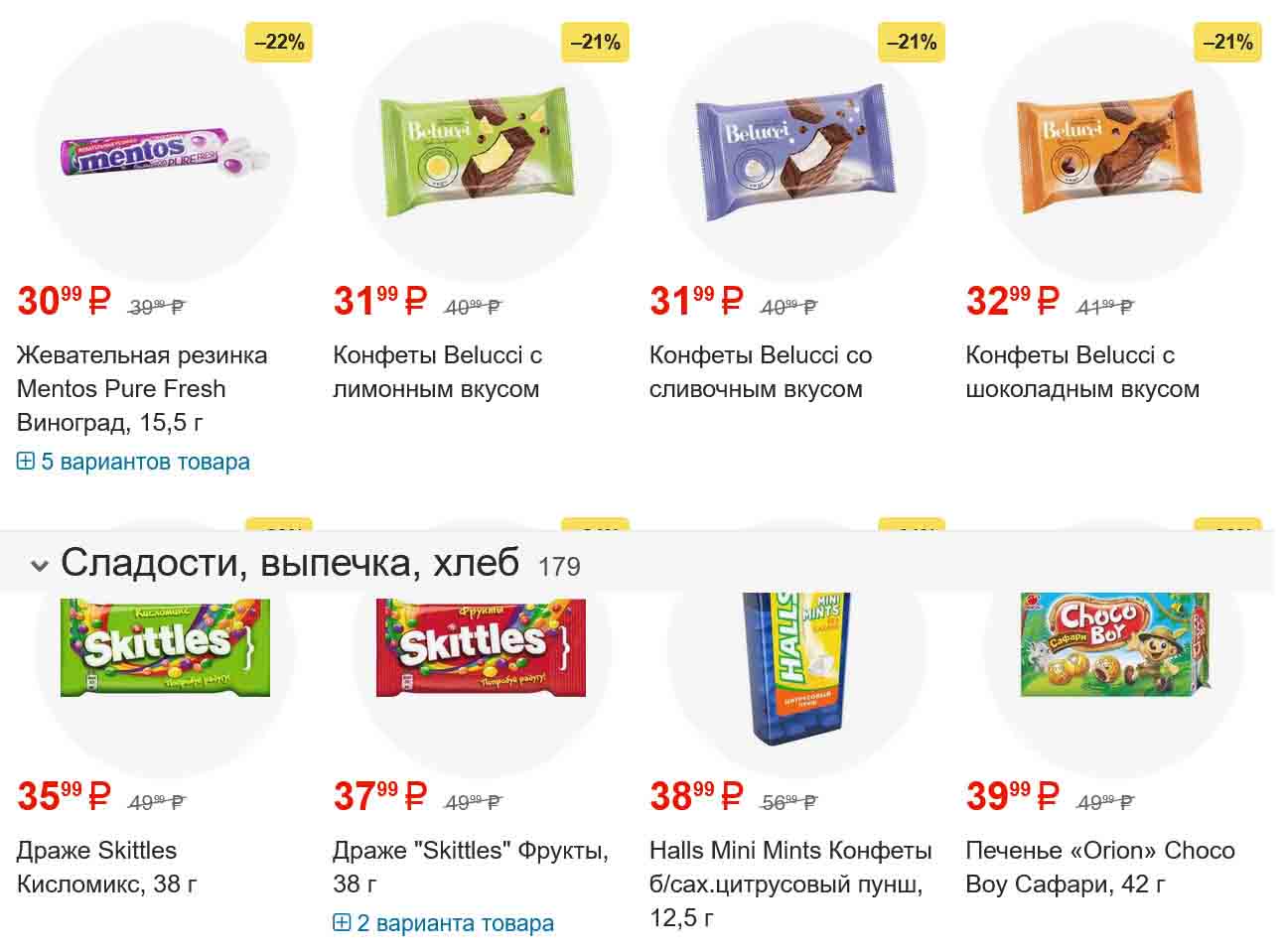
Task: Open the orange Belucci chocolate candy image
Action: pyautogui.click(x=1112, y=151)
